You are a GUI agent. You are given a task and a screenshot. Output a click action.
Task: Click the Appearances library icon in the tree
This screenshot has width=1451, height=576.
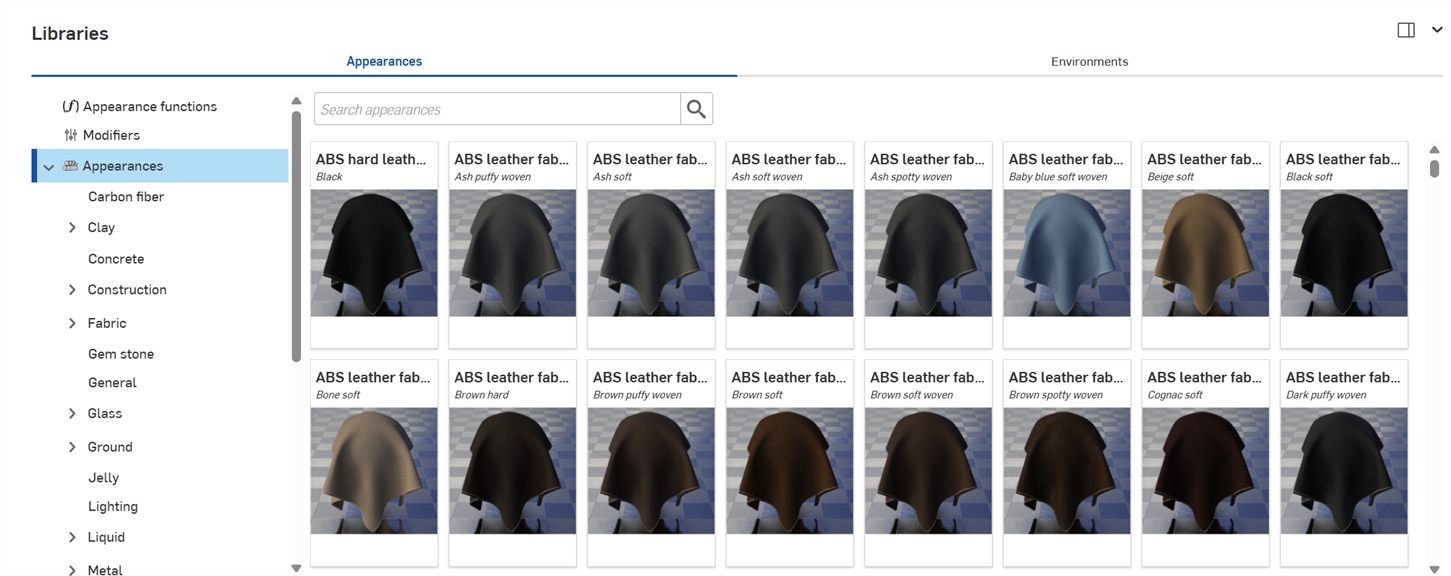(70, 166)
